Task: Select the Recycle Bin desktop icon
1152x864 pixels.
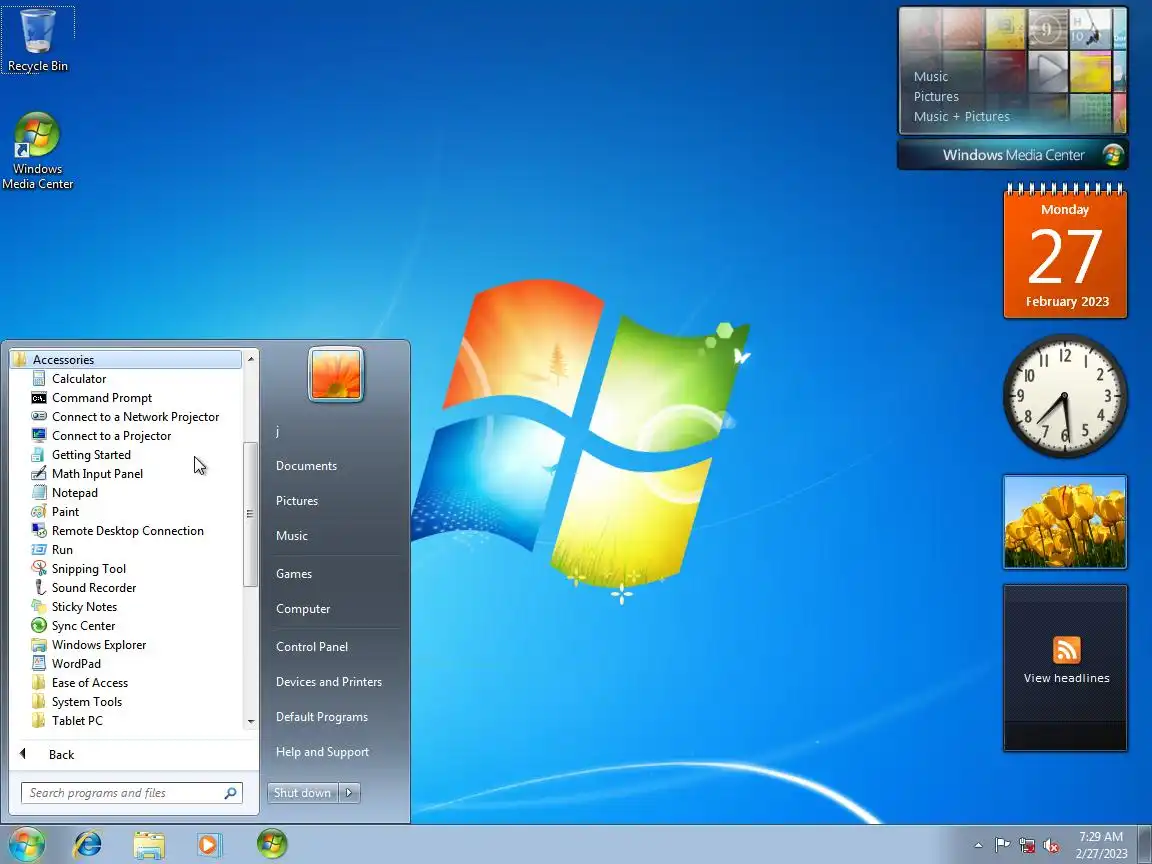Action: [x=37, y=40]
